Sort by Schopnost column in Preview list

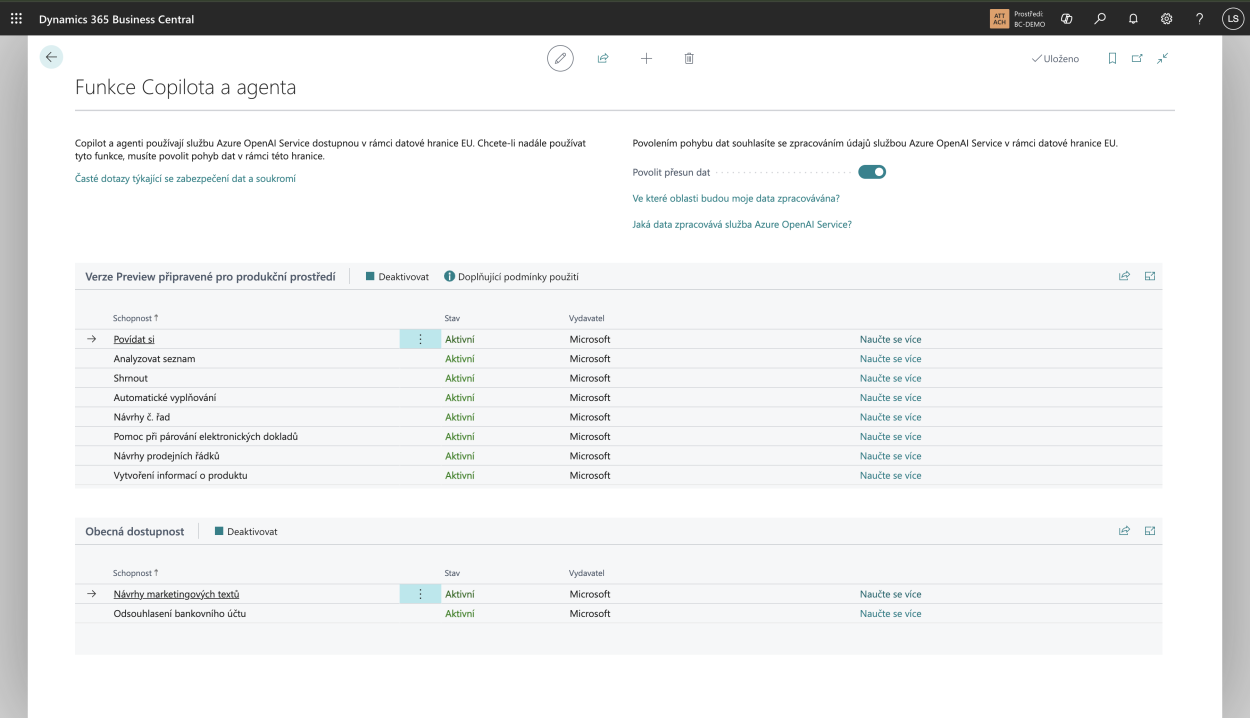[x=135, y=318]
